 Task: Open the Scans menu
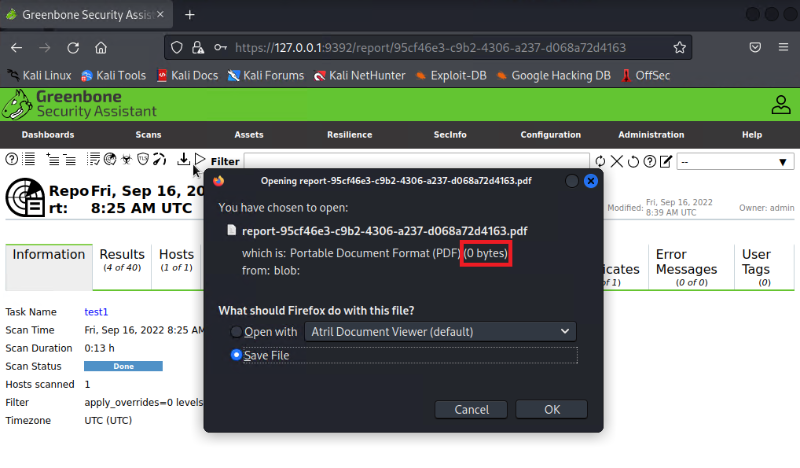(x=148, y=135)
